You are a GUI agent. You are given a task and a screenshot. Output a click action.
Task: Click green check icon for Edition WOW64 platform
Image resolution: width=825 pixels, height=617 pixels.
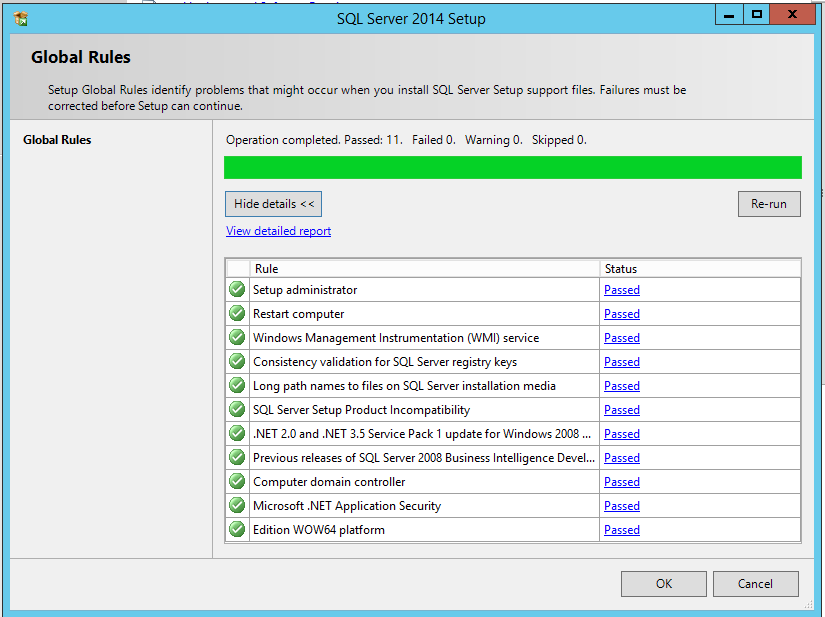(237, 529)
